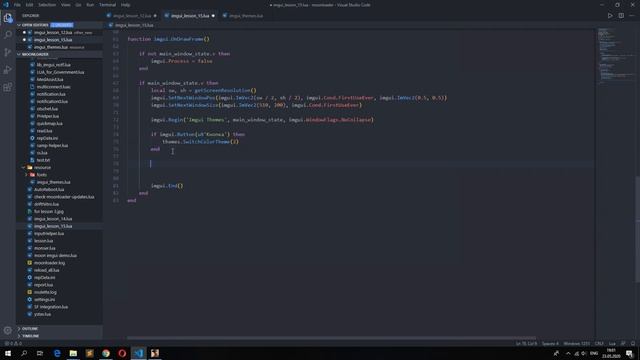Screen dimensions: 640x360
Task: Open the Selection menu
Action: pos(47,5)
